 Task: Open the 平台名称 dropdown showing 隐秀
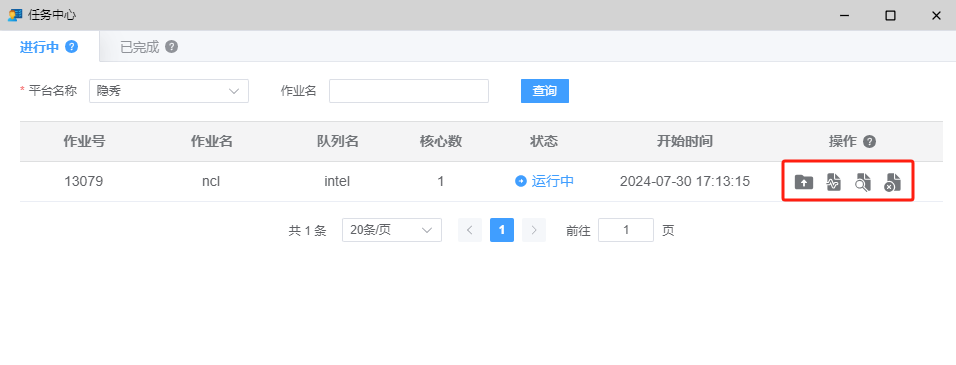[x=169, y=91]
